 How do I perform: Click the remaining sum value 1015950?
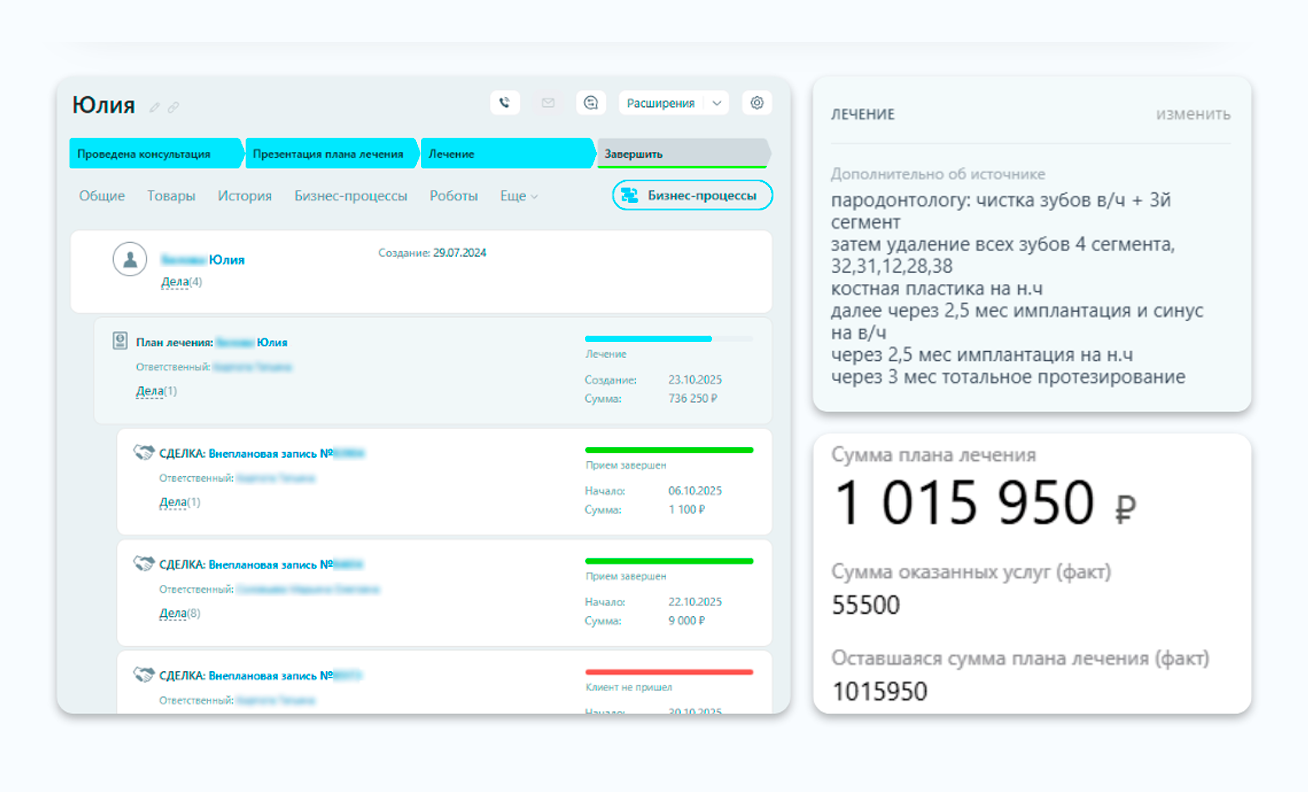pos(879,691)
